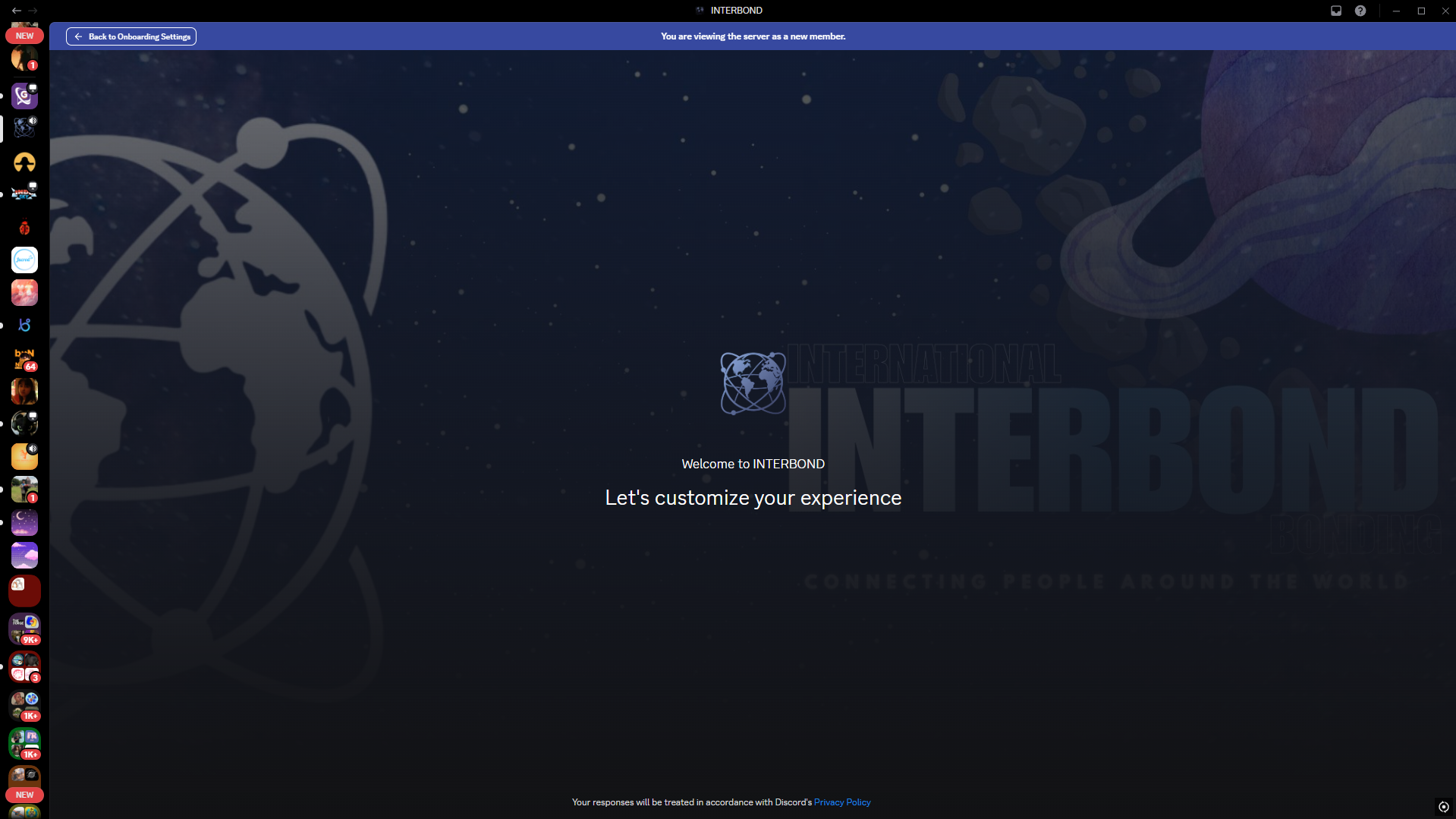The height and width of the screenshot is (819, 1456).
Task: Open the pink mushroom server icon
Action: (24, 292)
